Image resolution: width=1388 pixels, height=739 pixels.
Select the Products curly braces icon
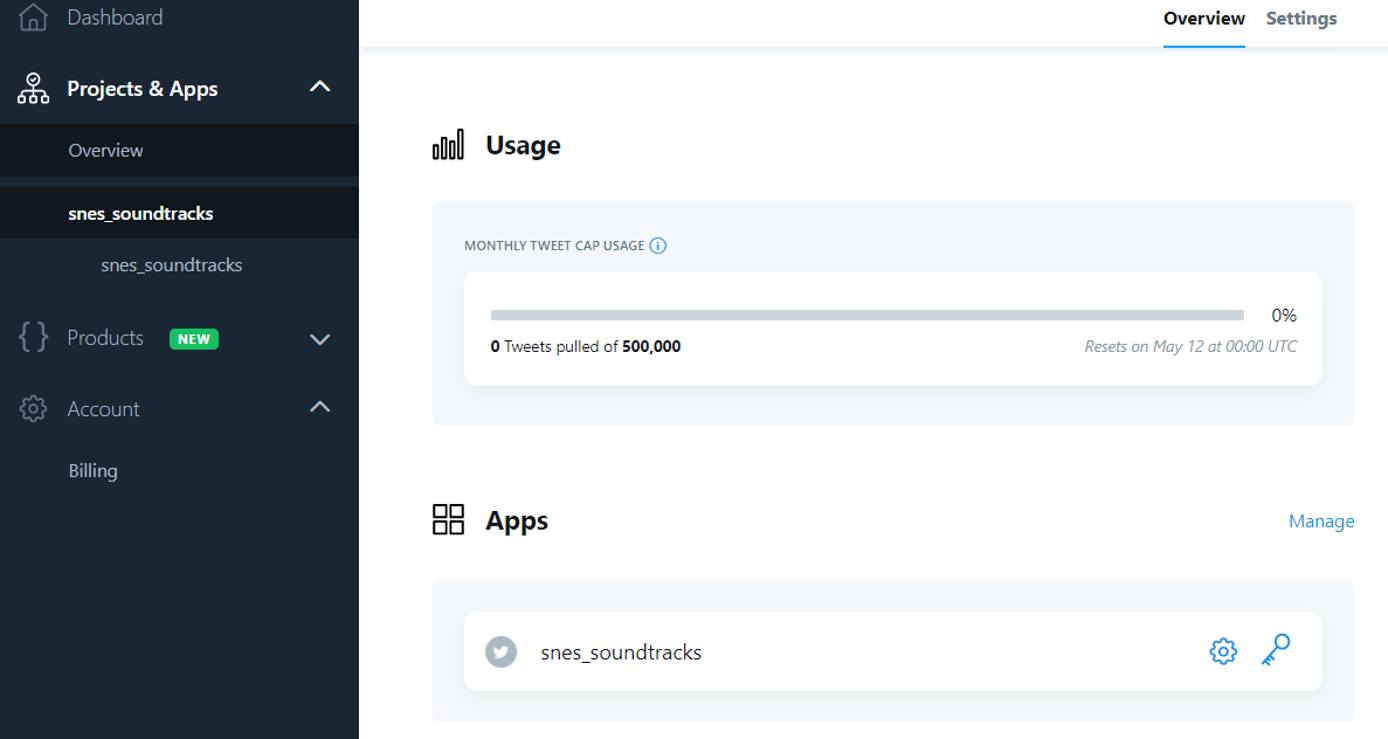coord(31,338)
